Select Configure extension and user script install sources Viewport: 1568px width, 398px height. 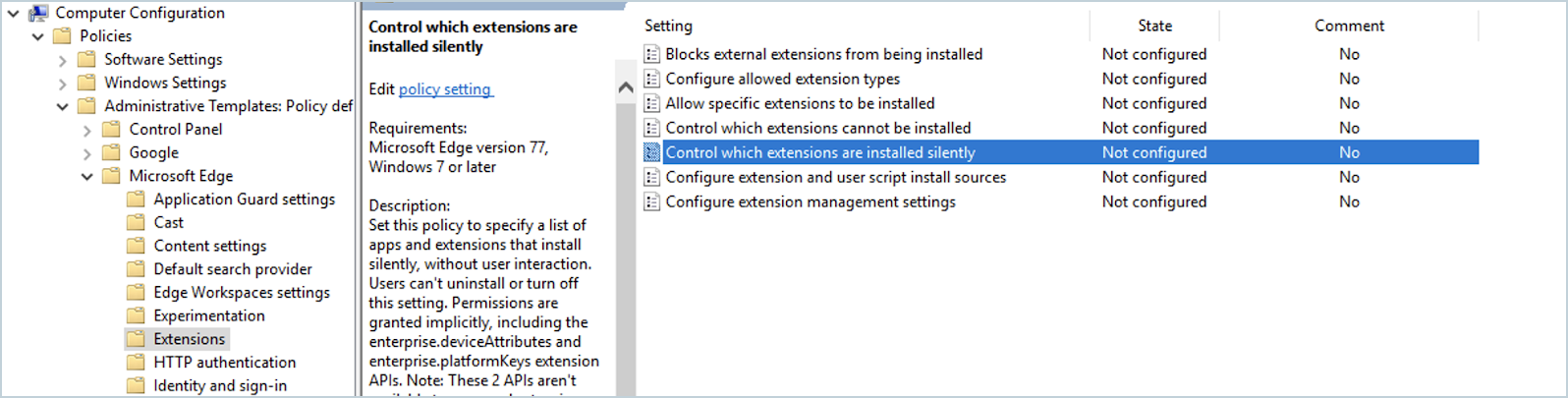pos(835,177)
